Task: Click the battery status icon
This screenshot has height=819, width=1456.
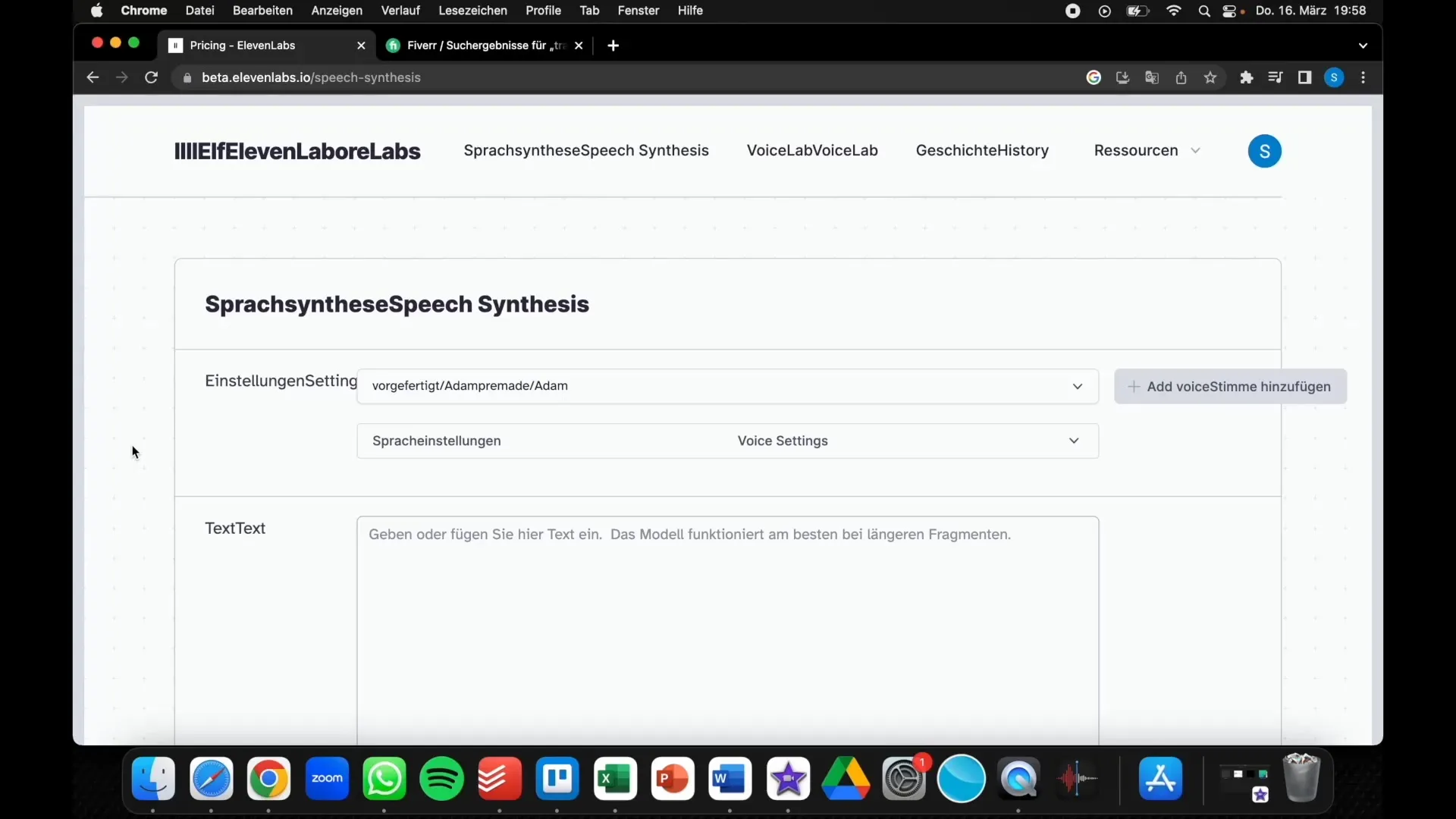Action: tap(1138, 11)
